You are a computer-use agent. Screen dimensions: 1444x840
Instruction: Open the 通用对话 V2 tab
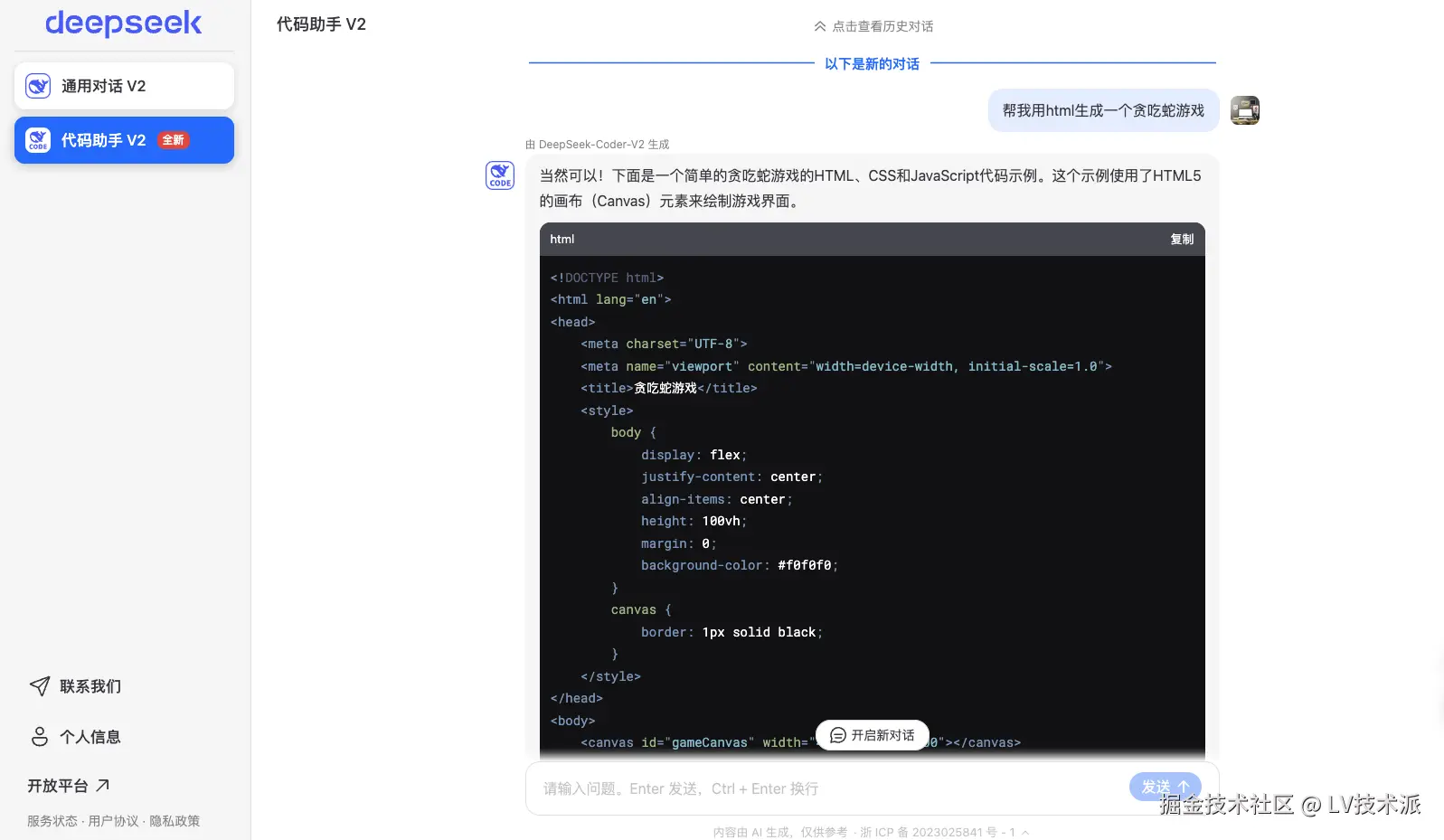pyautogui.click(x=124, y=86)
